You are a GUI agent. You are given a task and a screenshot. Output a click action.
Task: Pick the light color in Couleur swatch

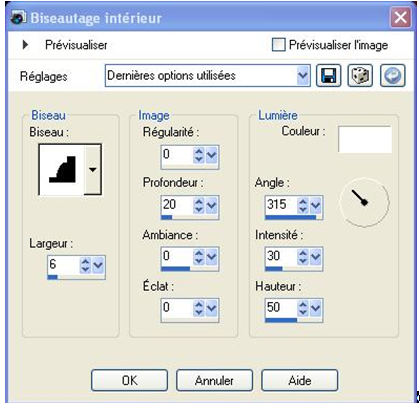pos(365,139)
